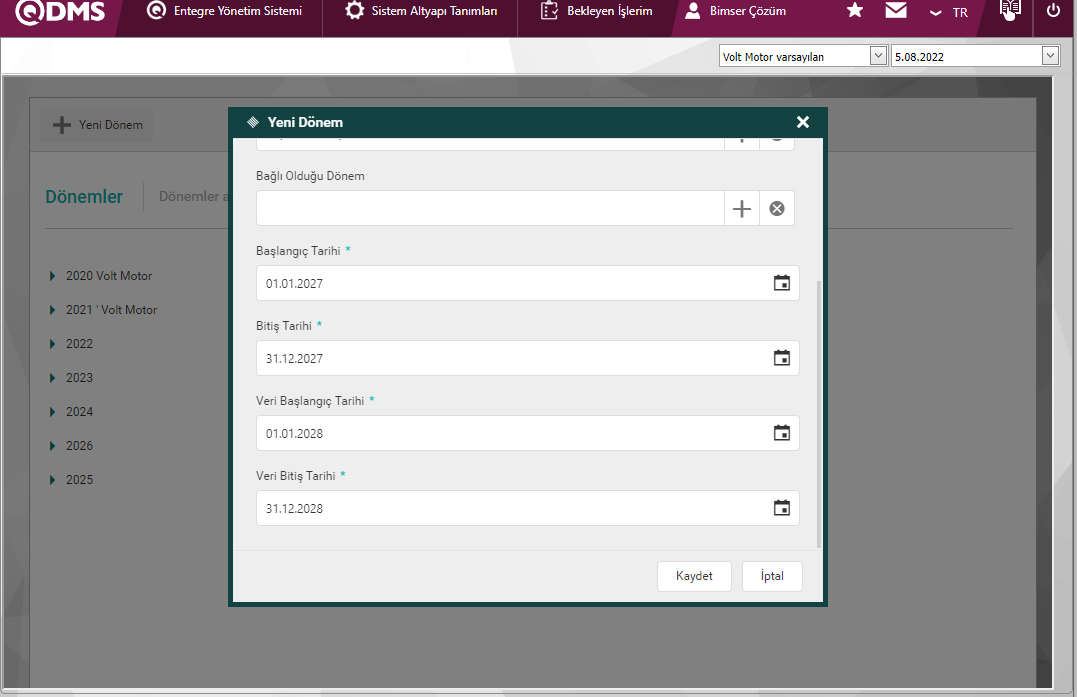1077x697 pixels.
Task: Open Entegre Yönetim Sistemi menu
Action: point(225,11)
